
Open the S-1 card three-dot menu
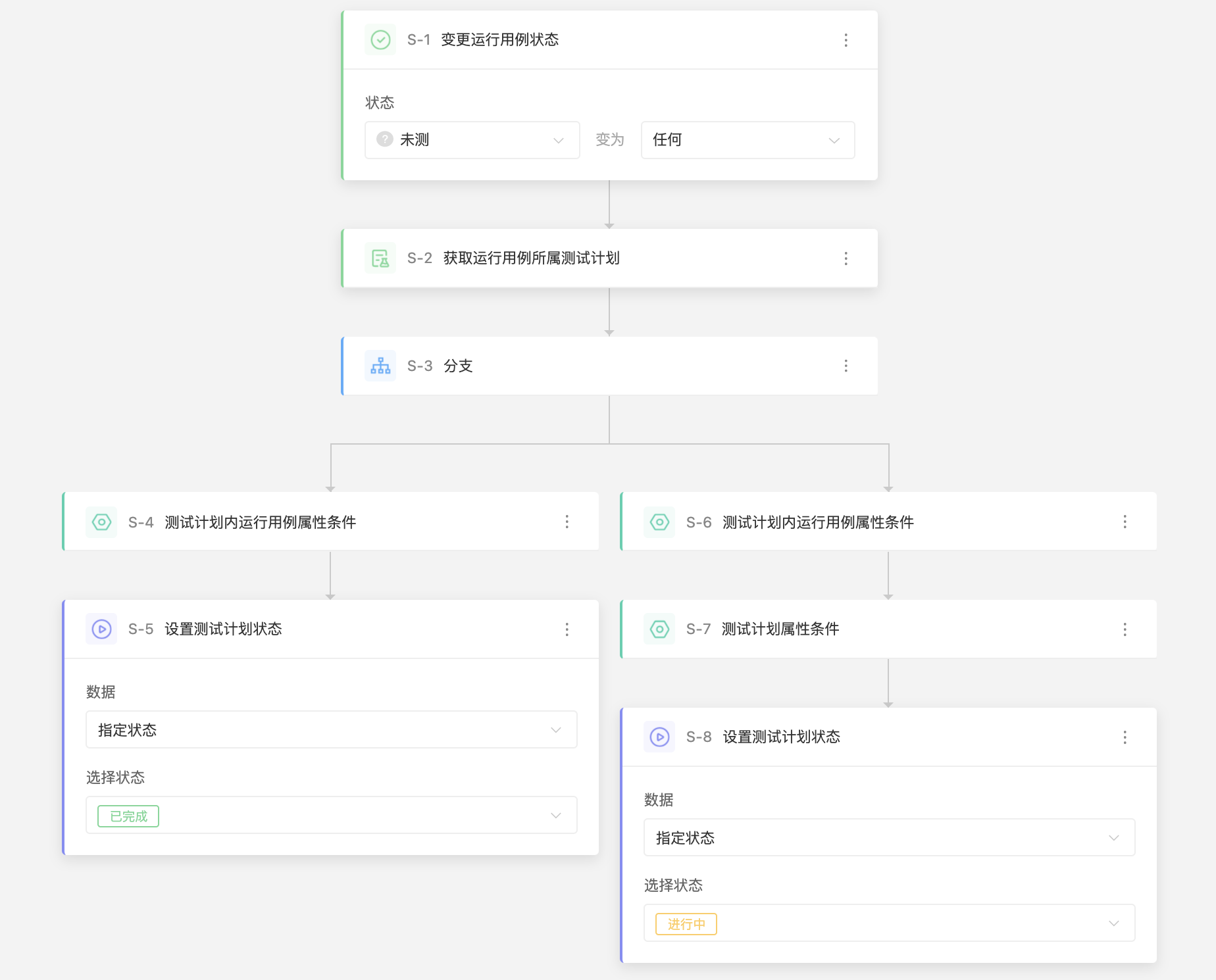[846, 40]
